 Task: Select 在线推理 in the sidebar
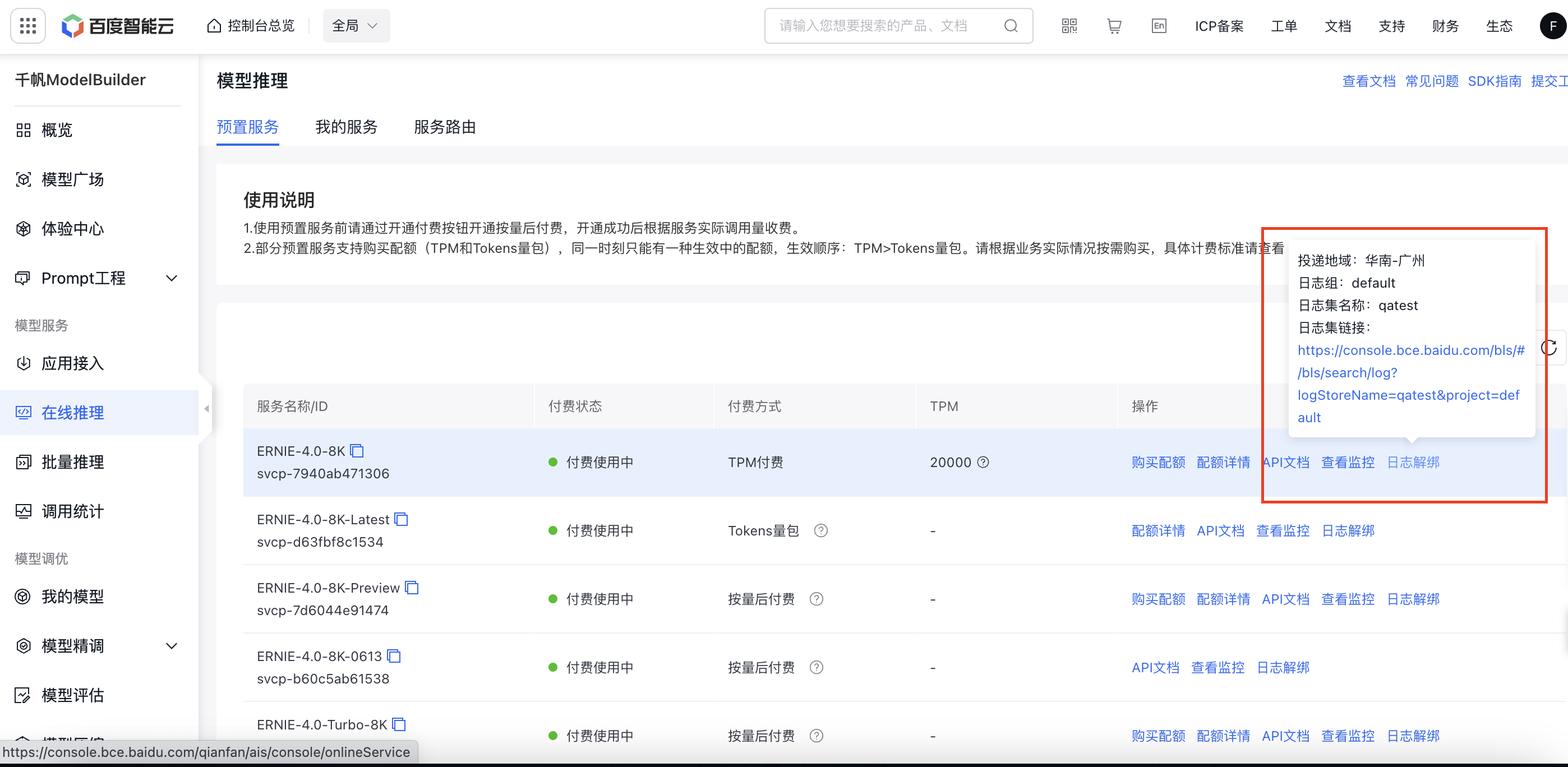(x=99, y=413)
